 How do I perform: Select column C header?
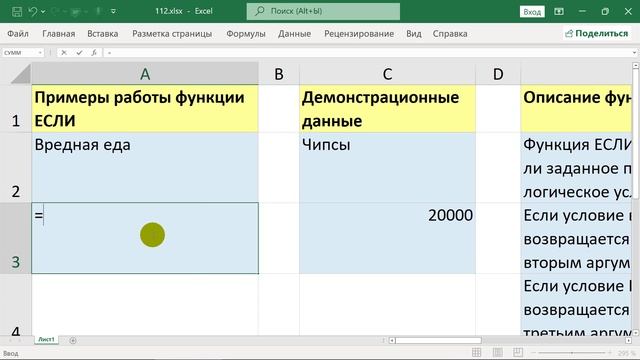pyautogui.click(x=387, y=74)
